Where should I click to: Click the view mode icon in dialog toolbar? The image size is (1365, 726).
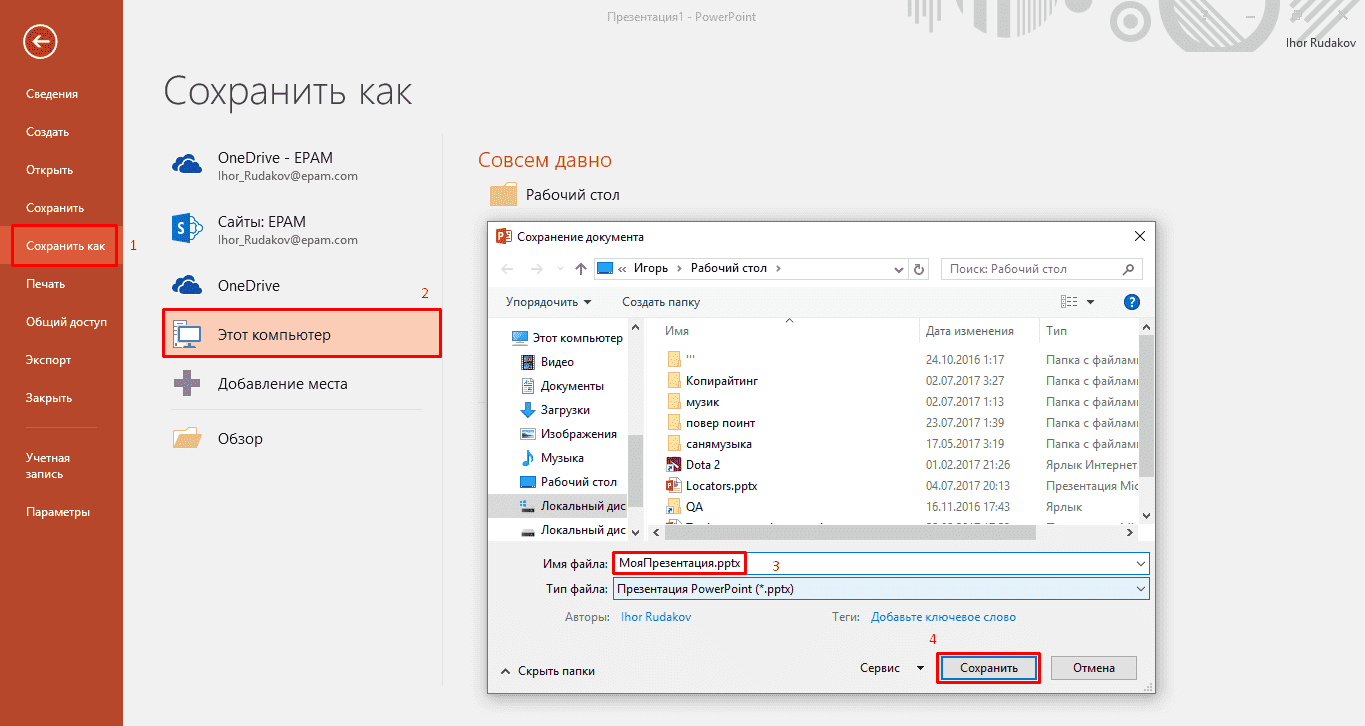pos(1069,301)
